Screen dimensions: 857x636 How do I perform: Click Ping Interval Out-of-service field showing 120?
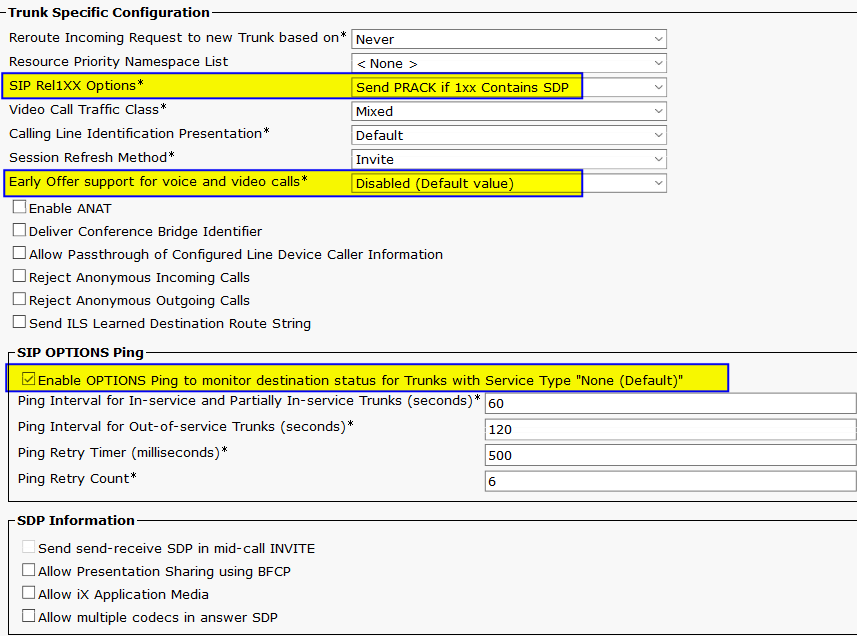[670, 429]
